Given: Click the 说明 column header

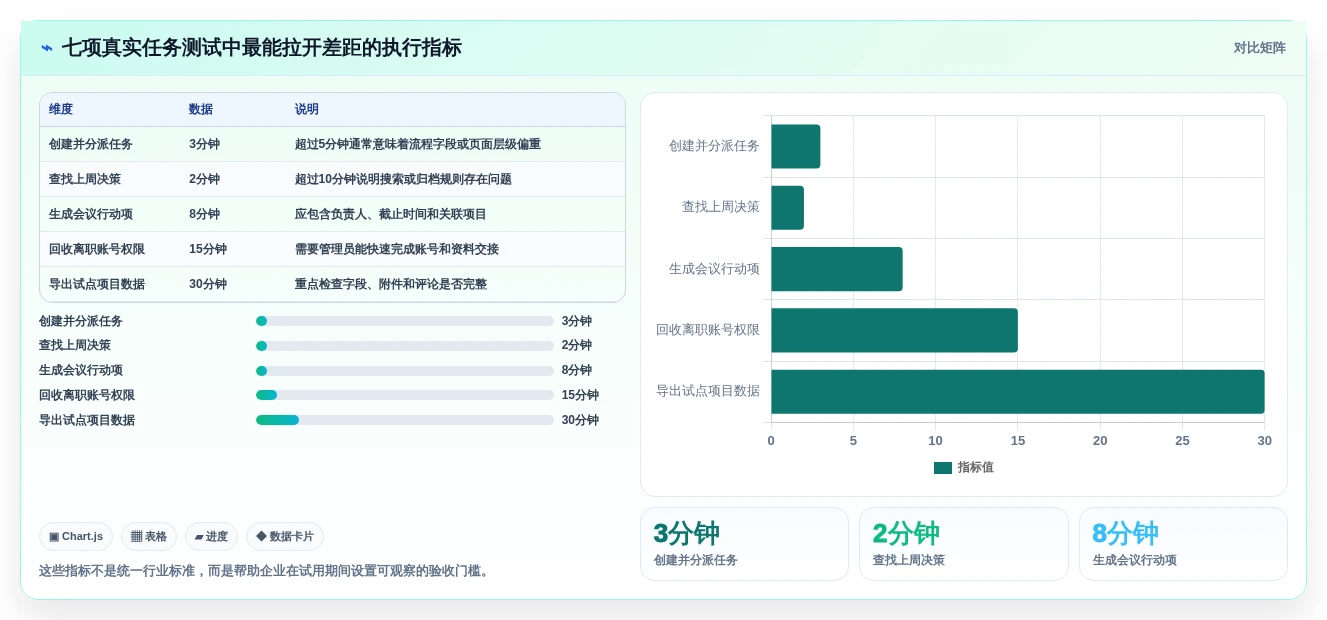Looking at the screenshot, I should tap(307, 109).
